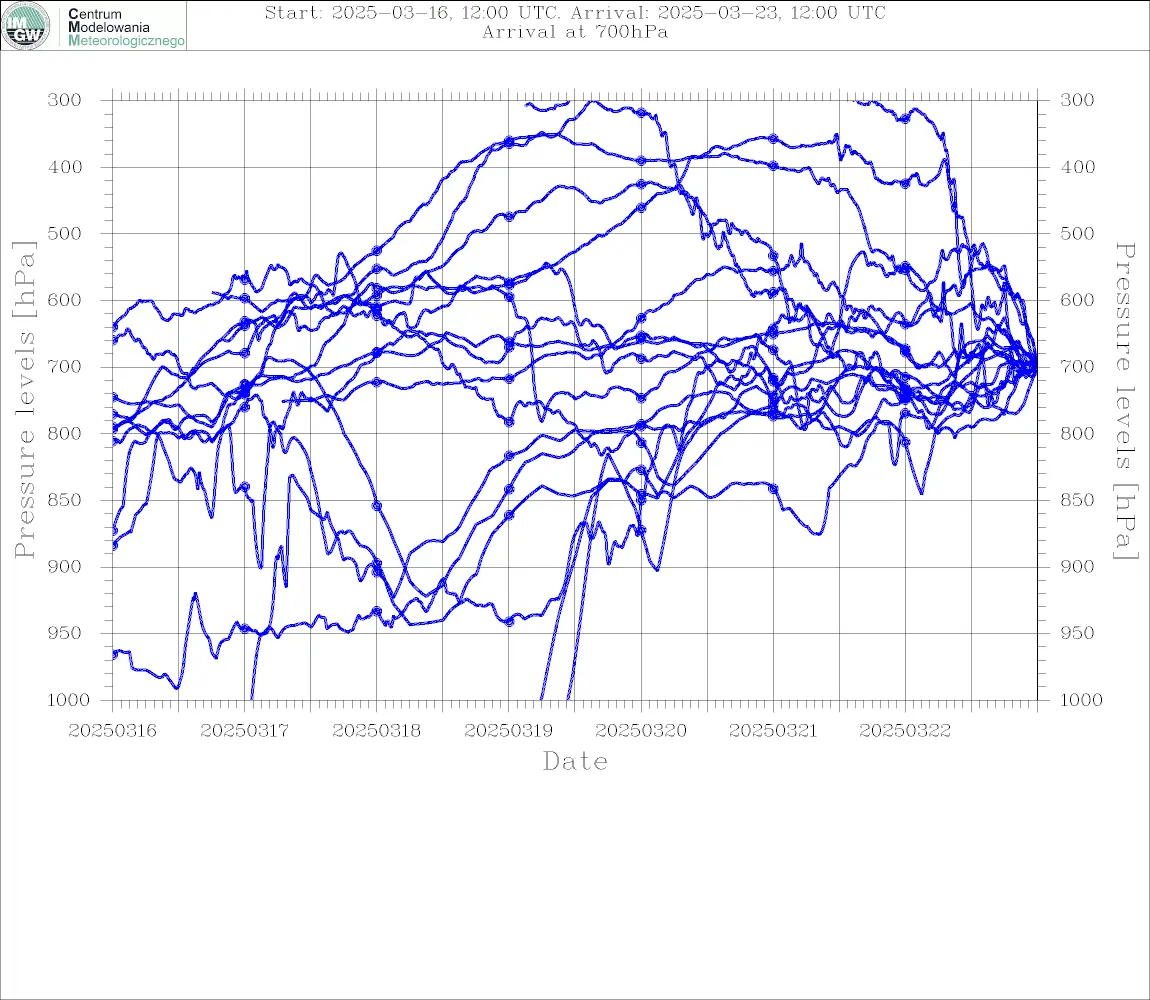Click the left axis 850 label

tap(65, 500)
